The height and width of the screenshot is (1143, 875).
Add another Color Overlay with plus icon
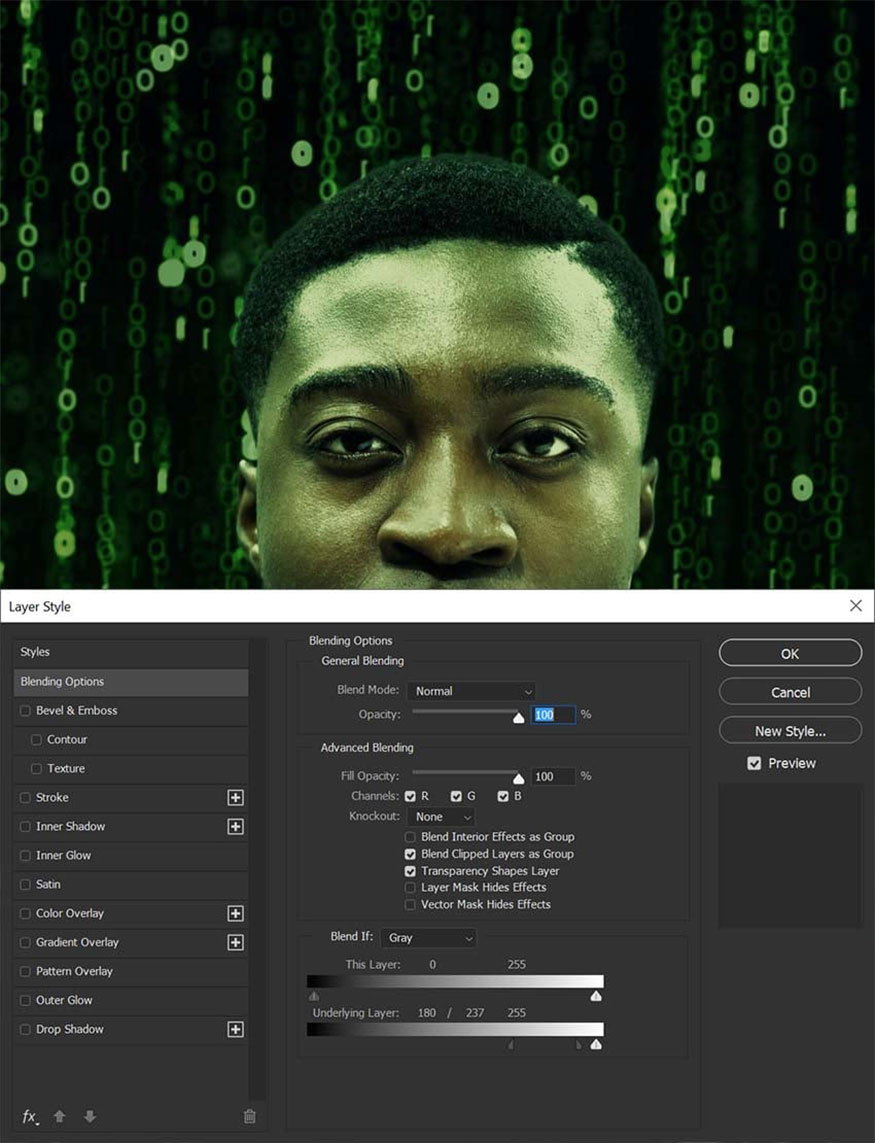coord(236,914)
